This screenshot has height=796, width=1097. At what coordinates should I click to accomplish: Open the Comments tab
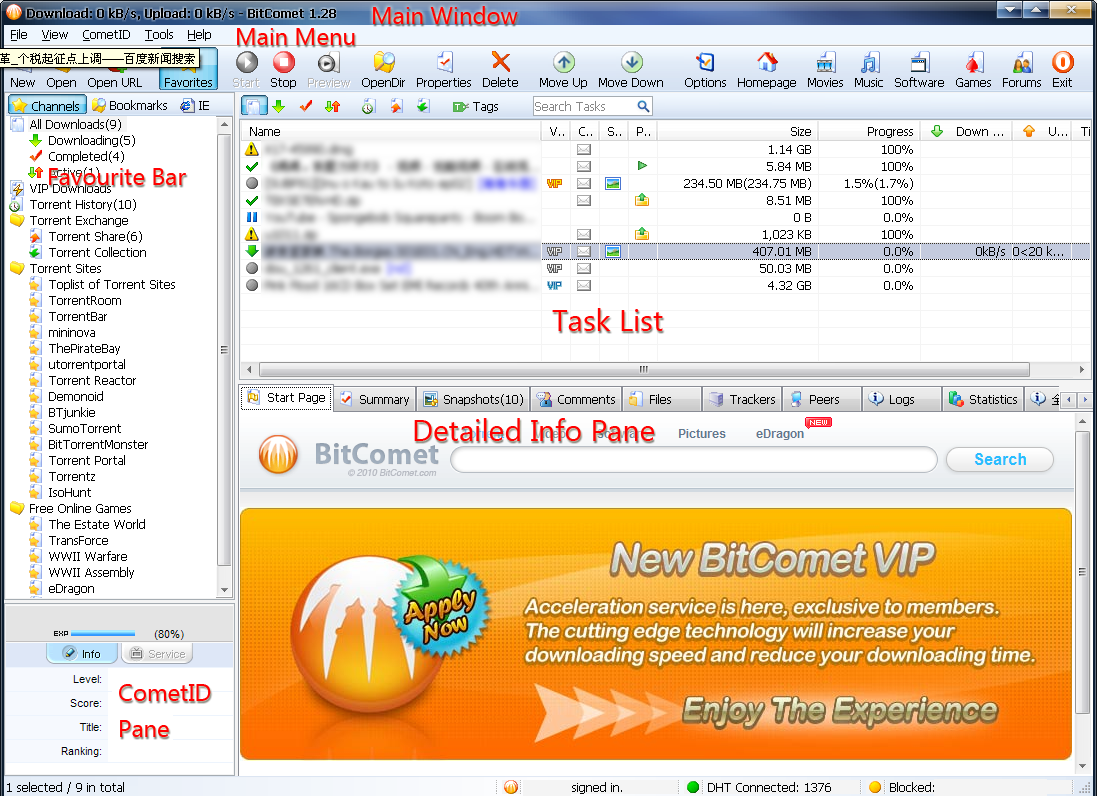[576, 399]
